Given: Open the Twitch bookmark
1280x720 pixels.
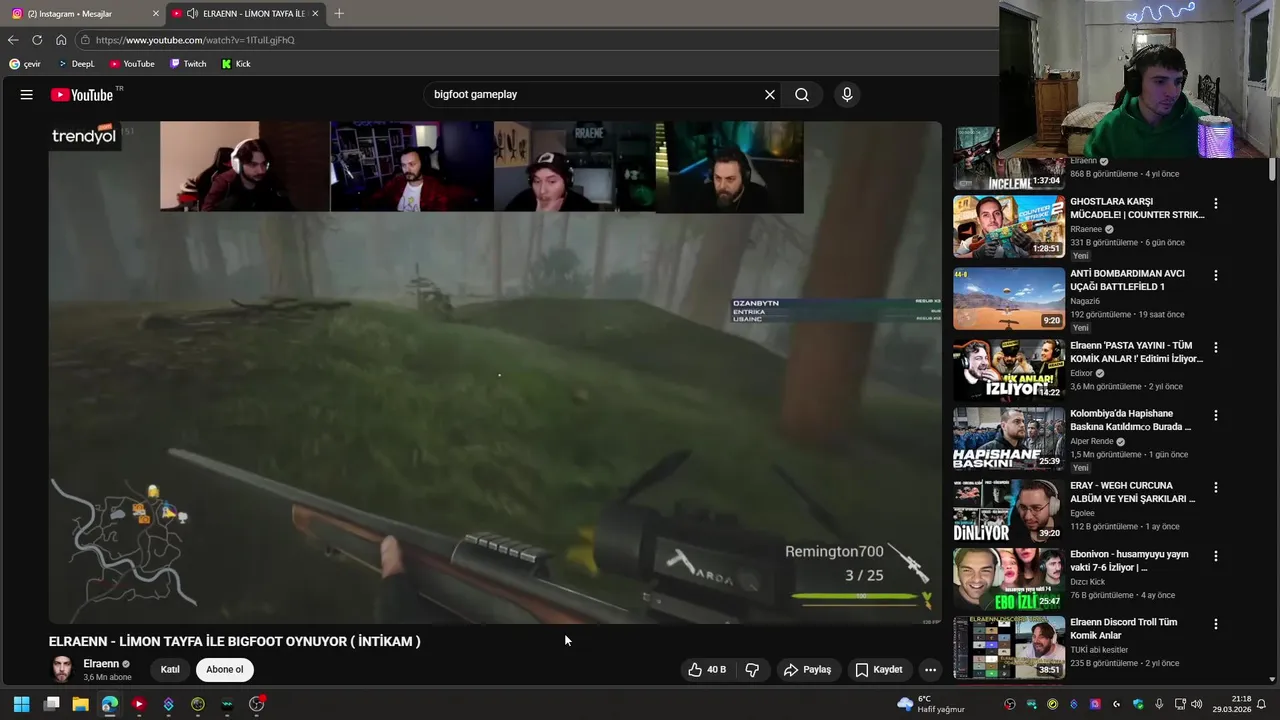Looking at the screenshot, I should click(188, 64).
